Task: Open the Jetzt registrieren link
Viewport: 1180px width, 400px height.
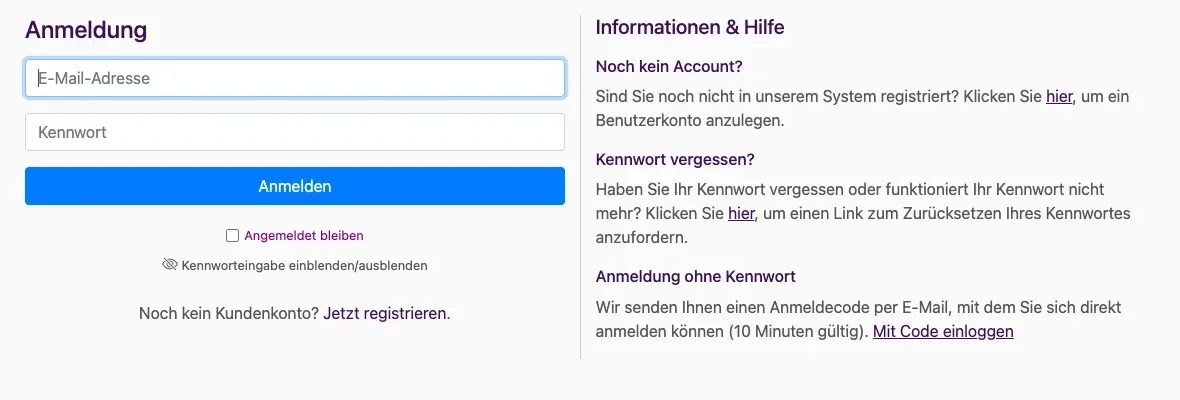Action: [385, 314]
